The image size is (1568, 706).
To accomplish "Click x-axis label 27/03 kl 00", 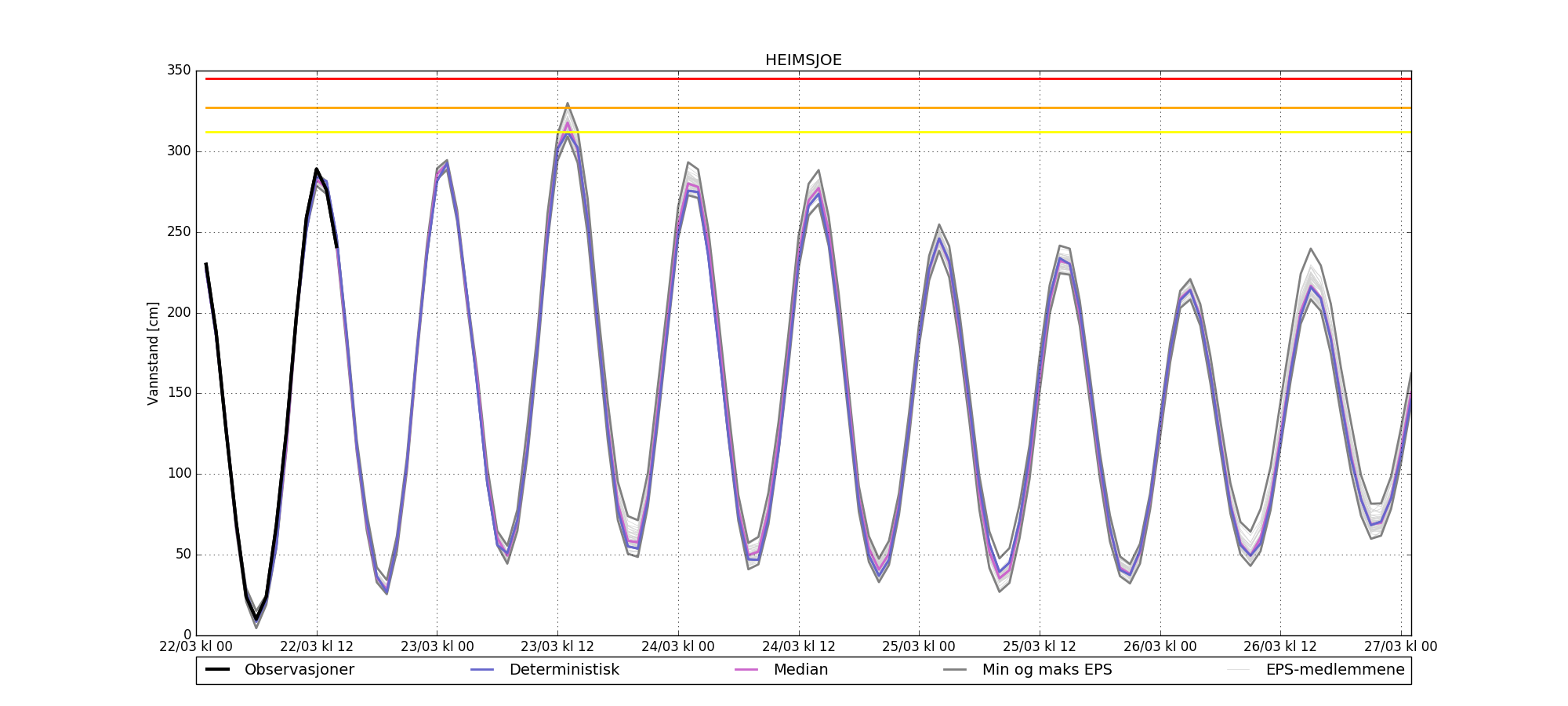I will (1401, 647).
